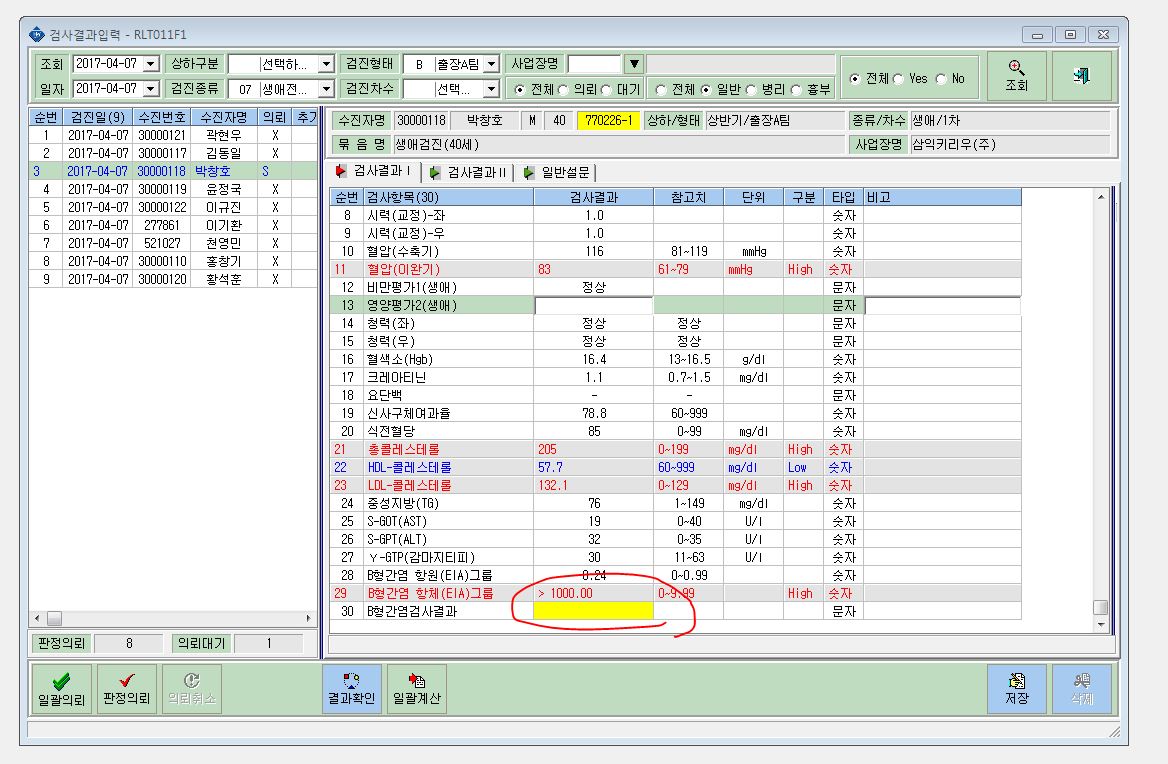Click the yellow B형간염검사결과 result field

tap(594, 611)
